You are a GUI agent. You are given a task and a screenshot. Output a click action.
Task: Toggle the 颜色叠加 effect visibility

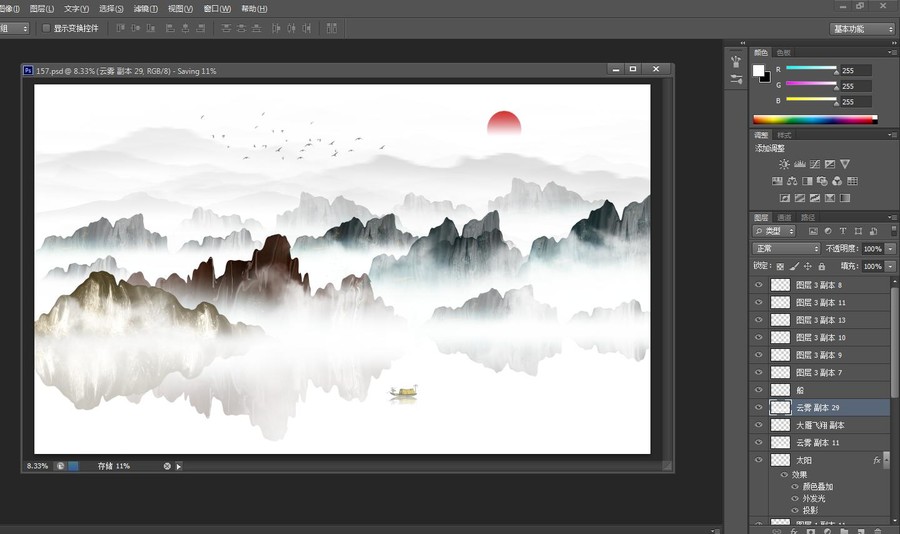795,486
